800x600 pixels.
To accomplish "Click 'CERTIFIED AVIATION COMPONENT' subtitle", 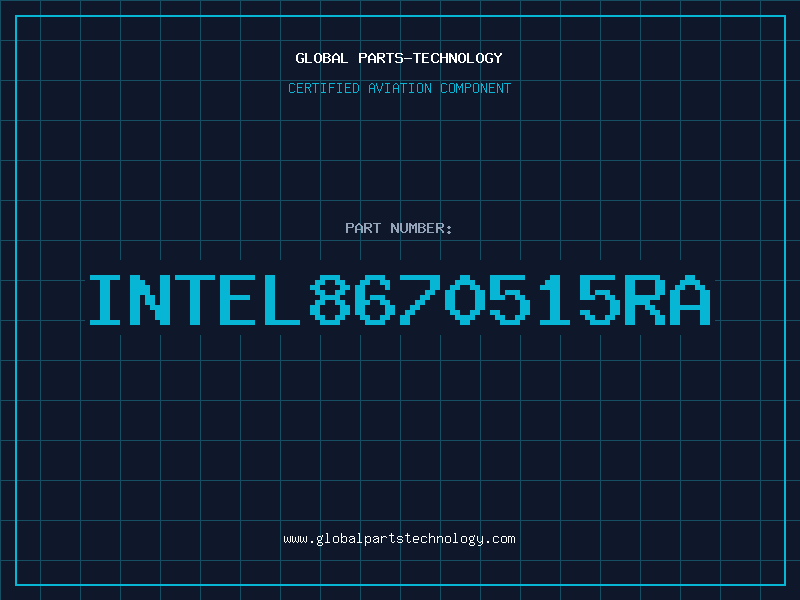I will tap(399, 88).
